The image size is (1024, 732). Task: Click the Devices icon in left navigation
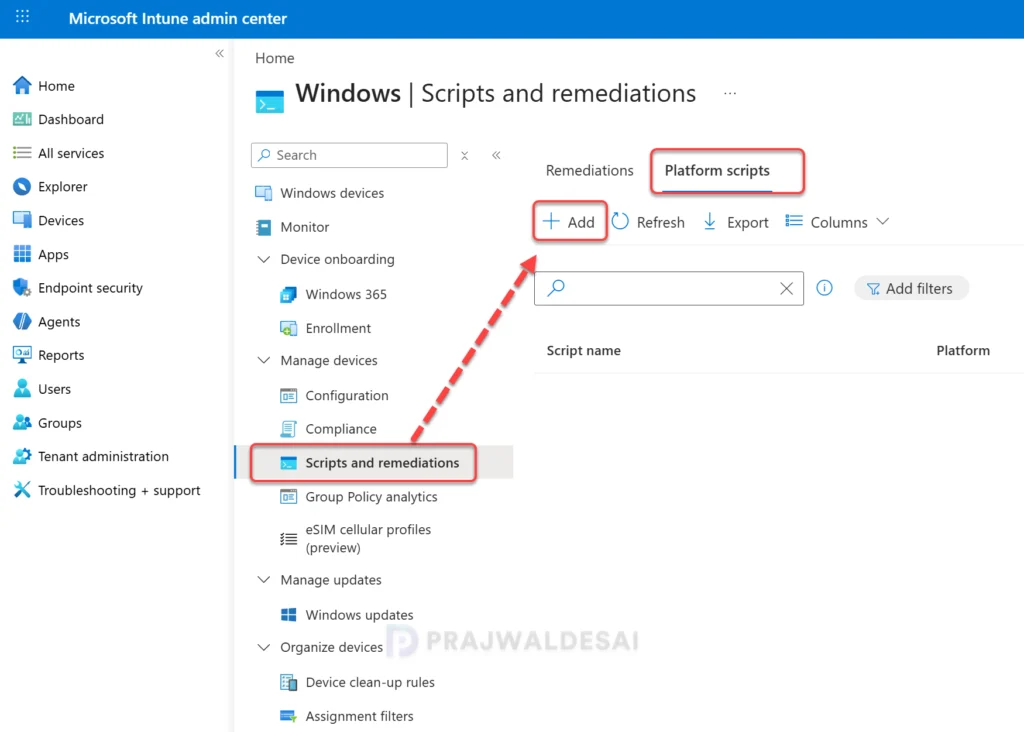22,220
